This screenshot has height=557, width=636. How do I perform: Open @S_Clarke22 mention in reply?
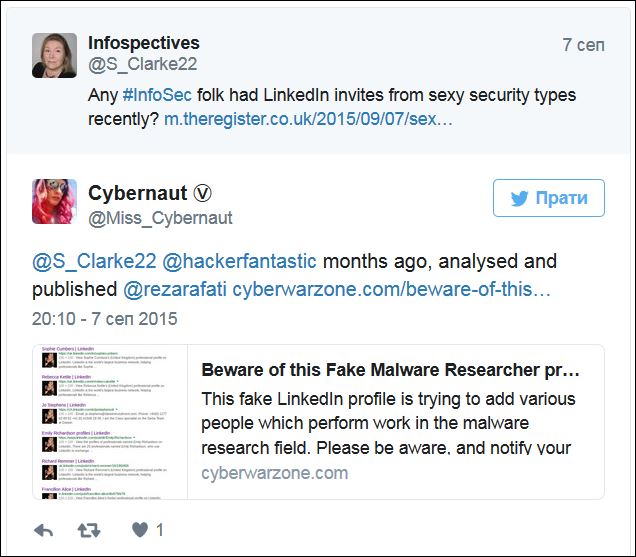92,262
